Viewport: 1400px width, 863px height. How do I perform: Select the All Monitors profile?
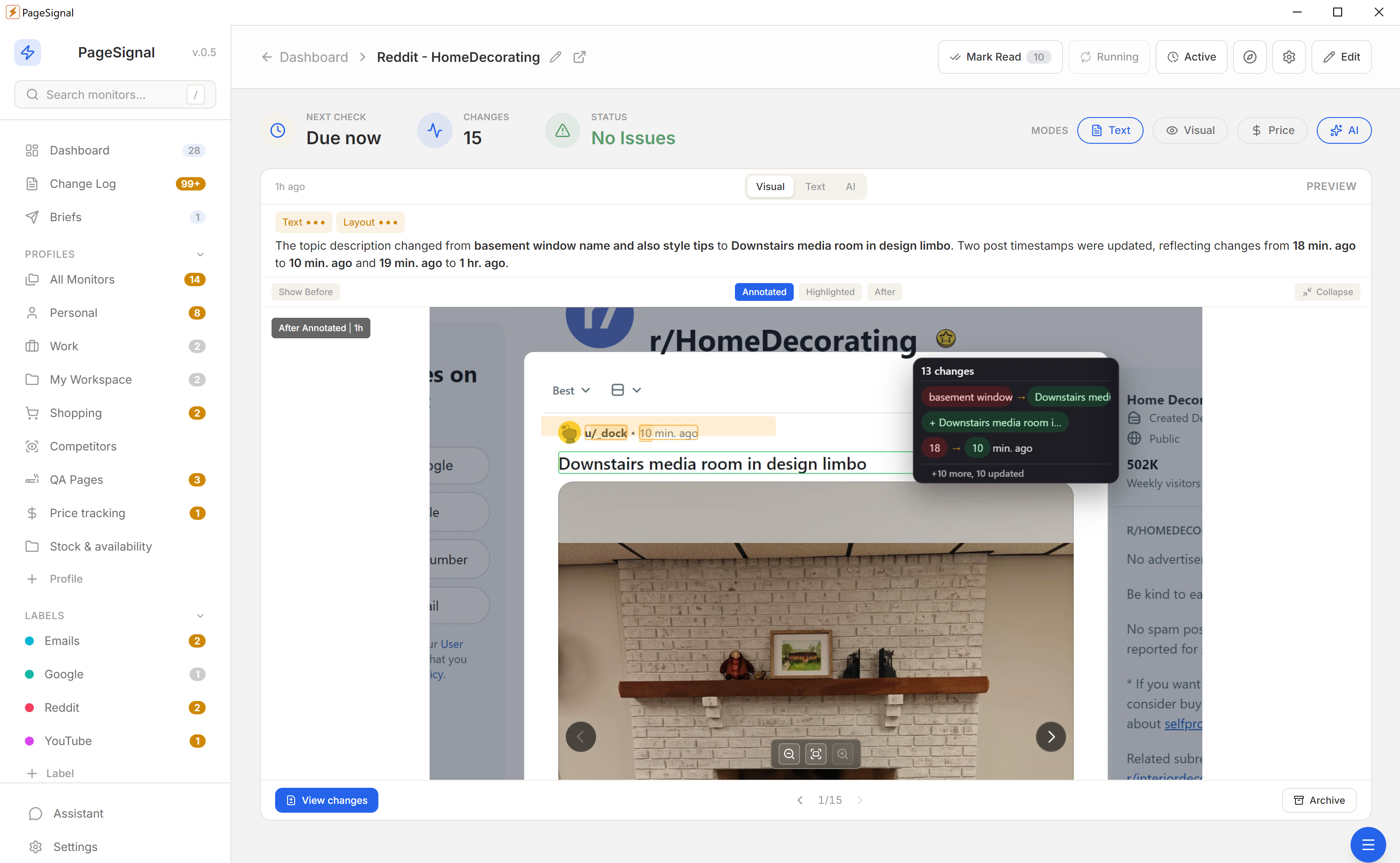pos(115,280)
